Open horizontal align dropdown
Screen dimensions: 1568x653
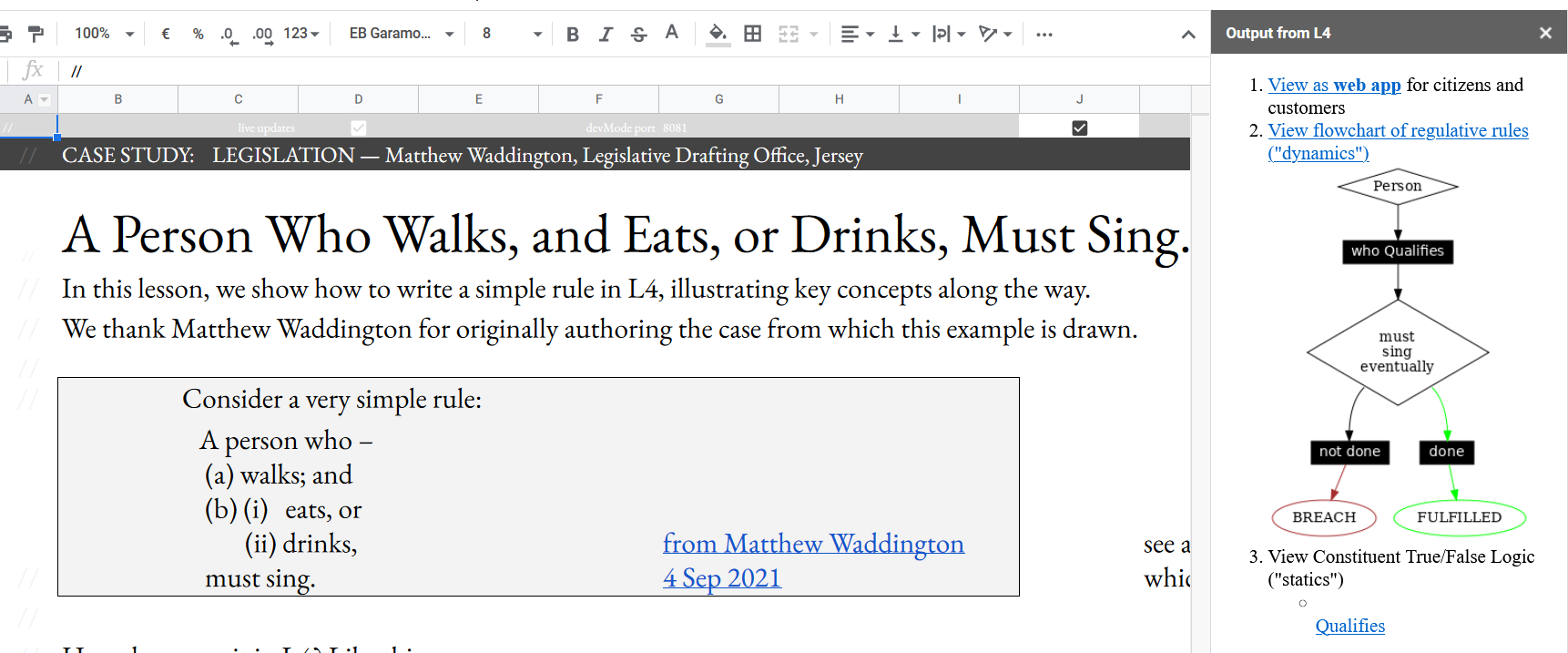(857, 34)
